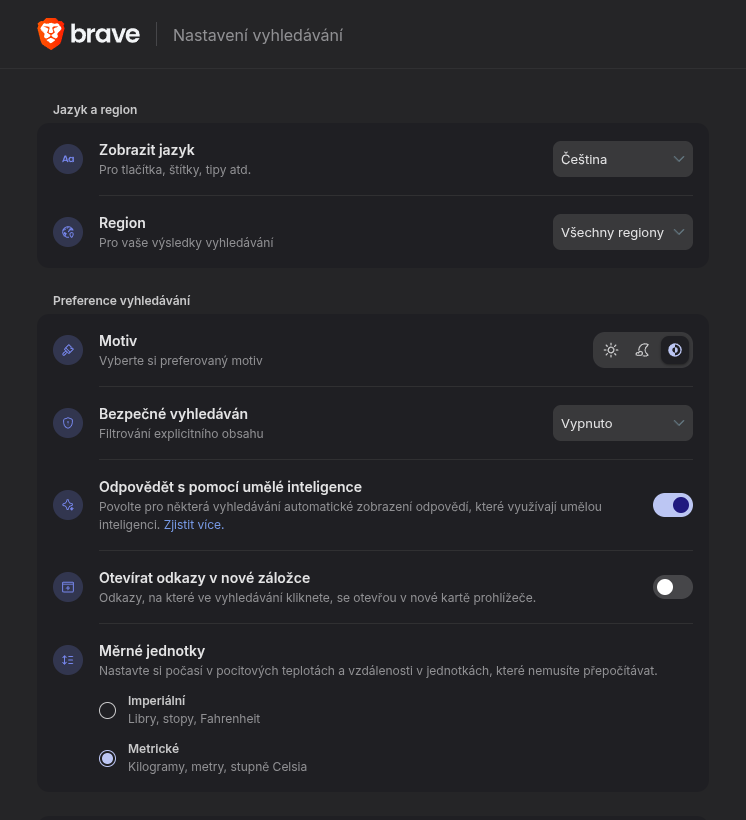Open the Čeština language dropdown
746x820 pixels.
622,159
